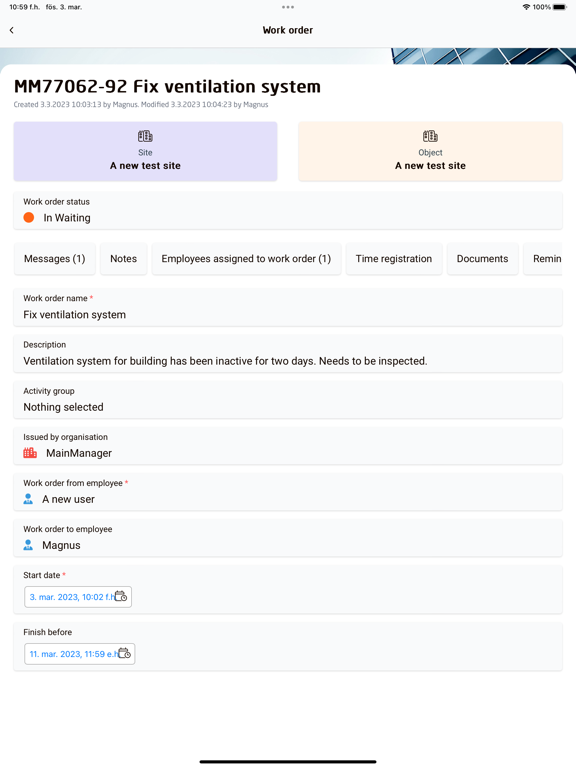Click the red MainManager organisation icon
This screenshot has height=768, width=576.
pyautogui.click(x=30, y=453)
